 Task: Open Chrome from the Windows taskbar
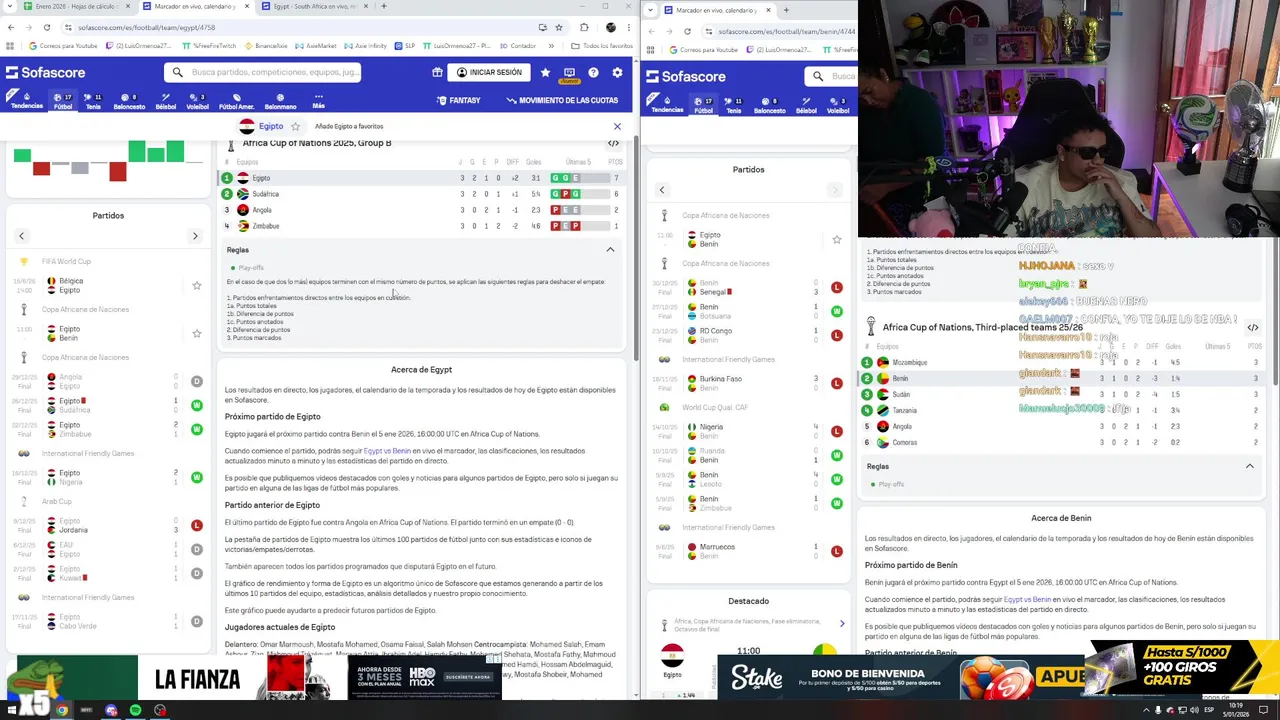(x=62, y=710)
